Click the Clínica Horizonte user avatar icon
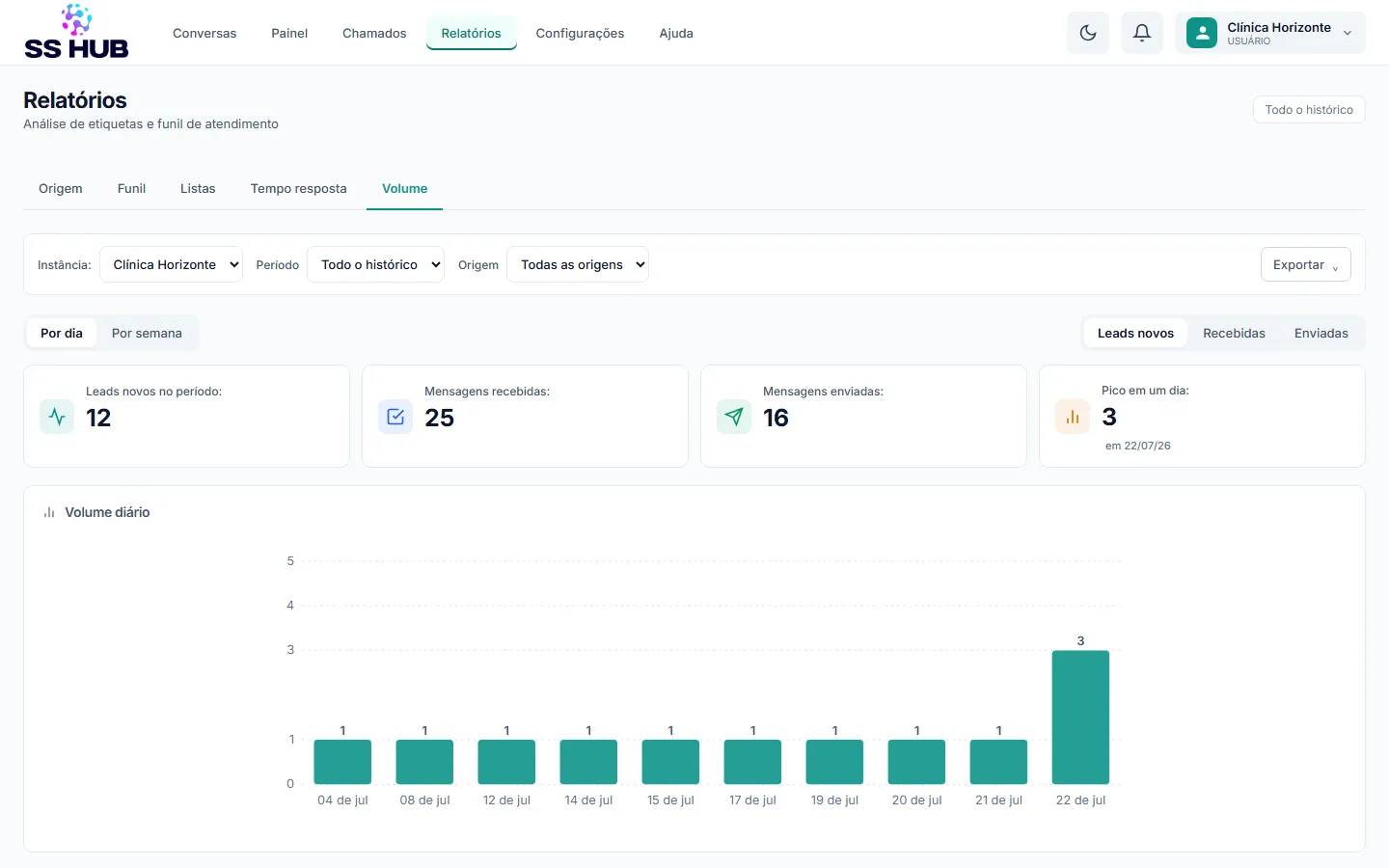Screen dimensions: 1389x868 pyautogui.click(x=1201, y=33)
